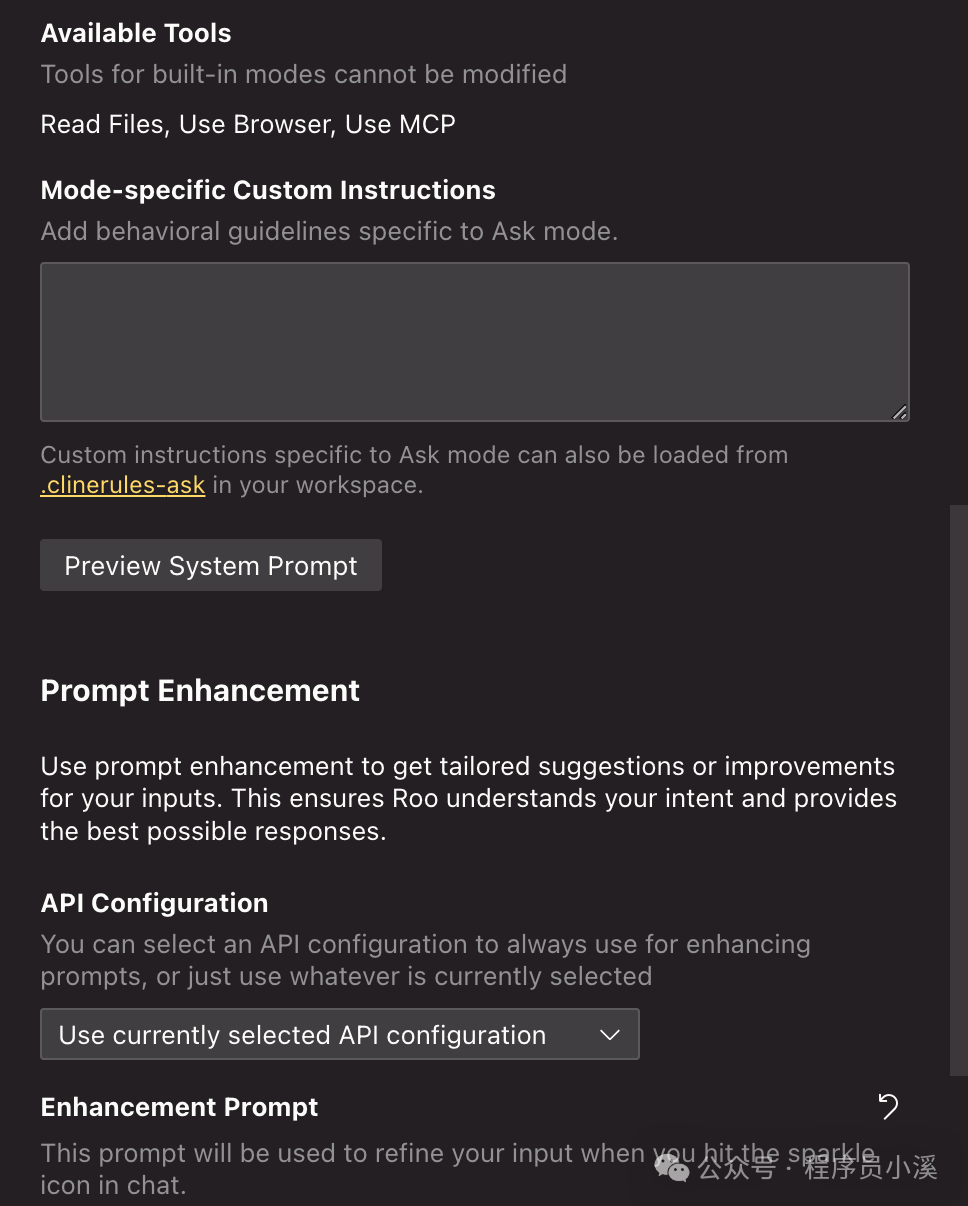The height and width of the screenshot is (1206, 968).
Task: Click the vertical scrollbar thumb
Action: pos(958,790)
